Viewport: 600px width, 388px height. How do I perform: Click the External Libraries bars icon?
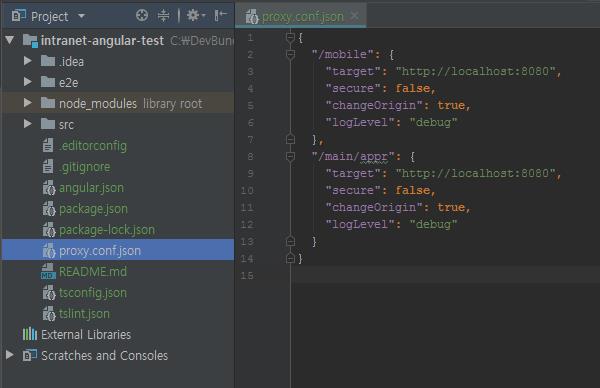coord(29,334)
